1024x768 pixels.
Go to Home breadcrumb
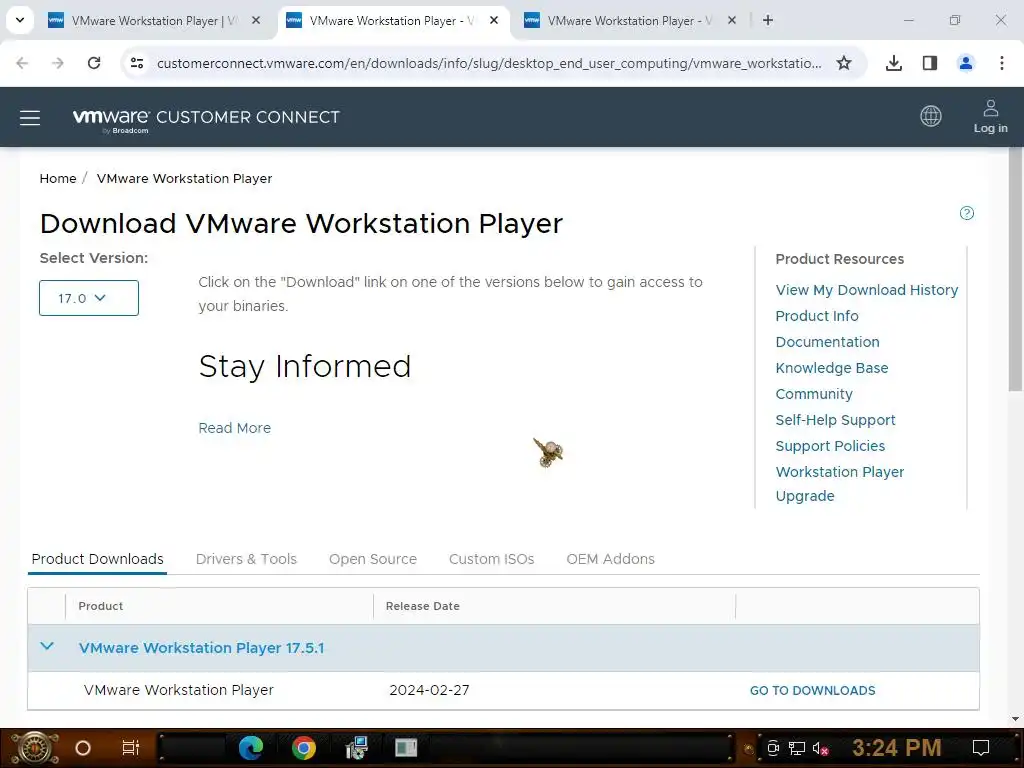[x=57, y=178]
